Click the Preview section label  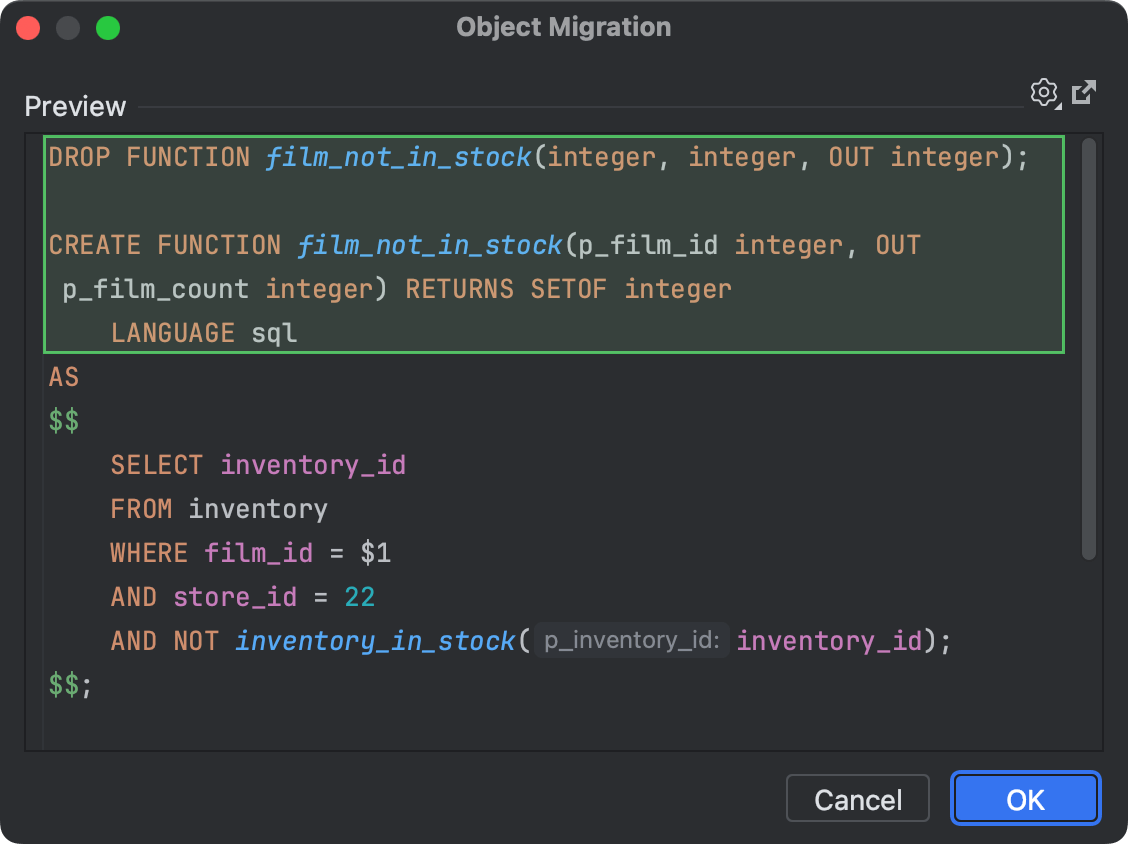click(75, 107)
